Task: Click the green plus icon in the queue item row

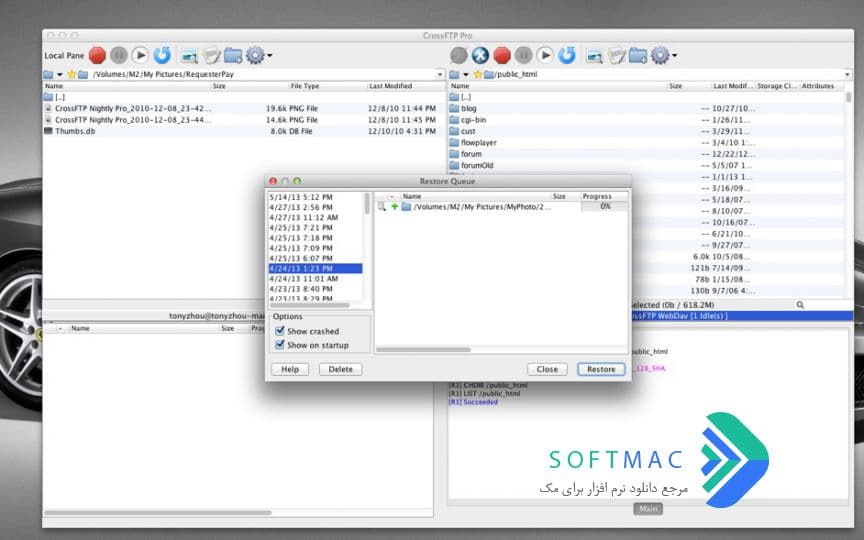Action: 395,207
